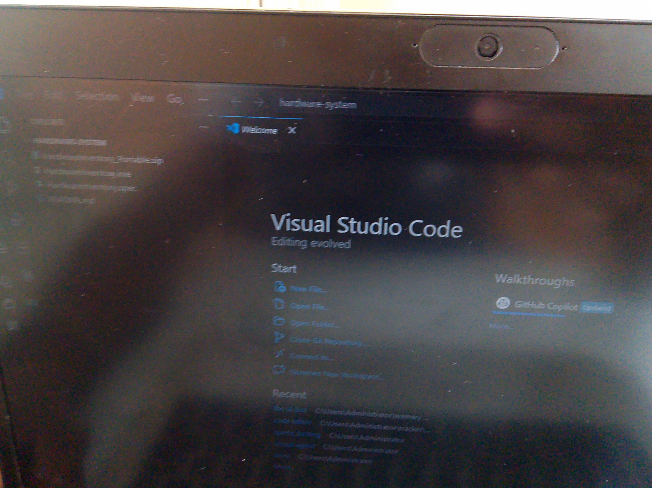Open the menu bar overflow ellipsis
This screenshot has width=652, height=488.
pyautogui.click(x=203, y=100)
